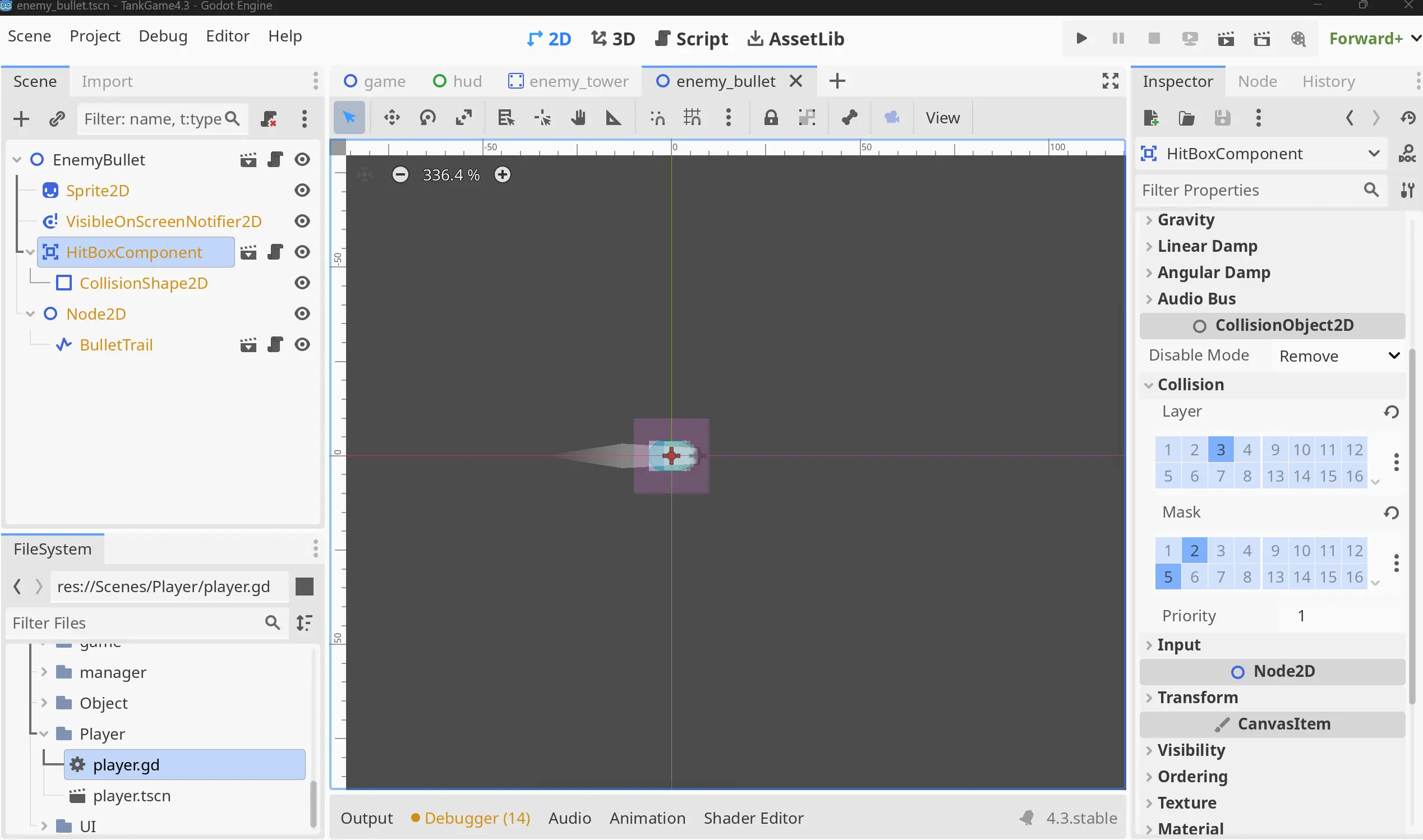The height and width of the screenshot is (840, 1423).
Task: Collapse Node2D in the scene tree
Action: click(x=30, y=313)
